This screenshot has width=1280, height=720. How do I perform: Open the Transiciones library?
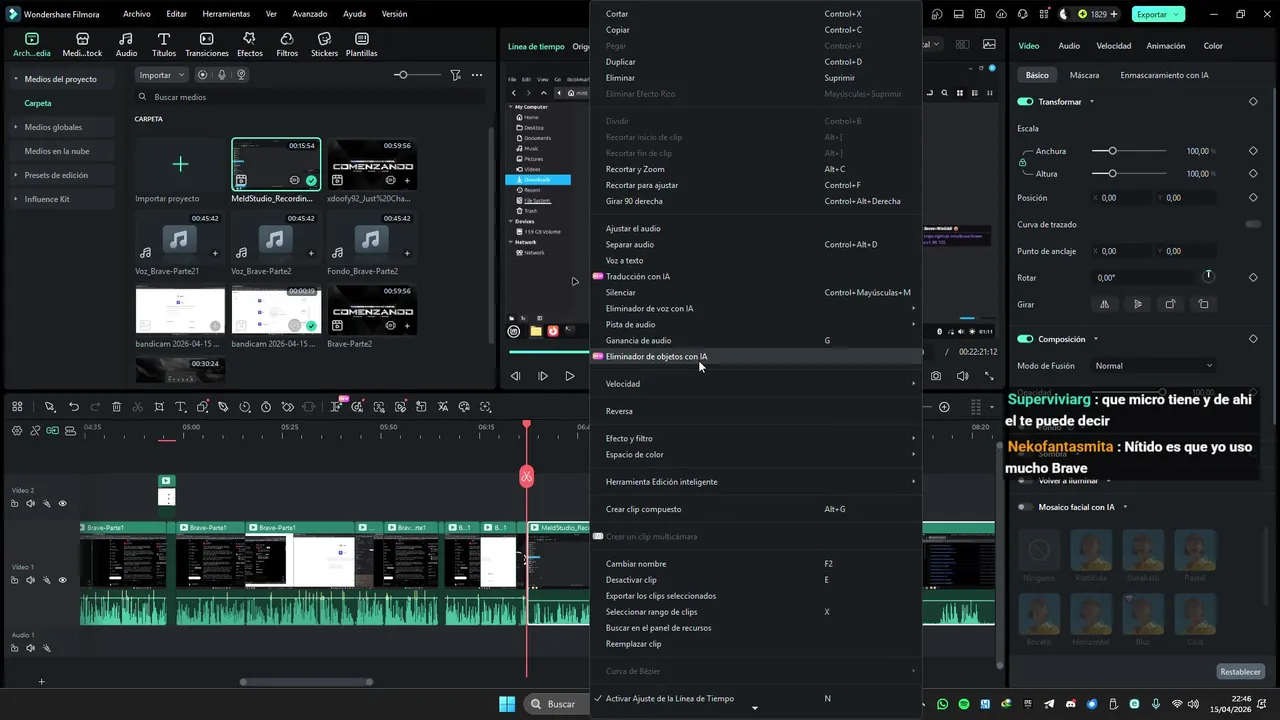click(x=207, y=44)
